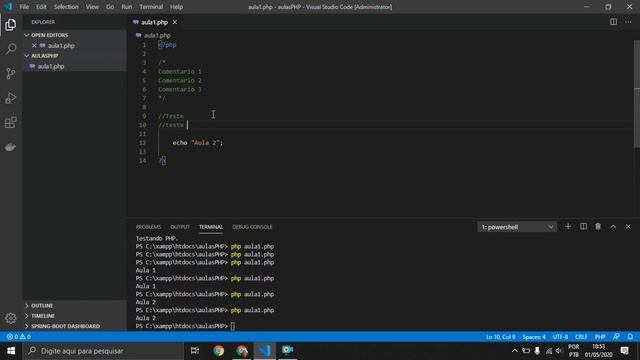This screenshot has height=360, width=640.
Task: Switch to the Debug Console tab
Action: pyautogui.click(x=252, y=227)
